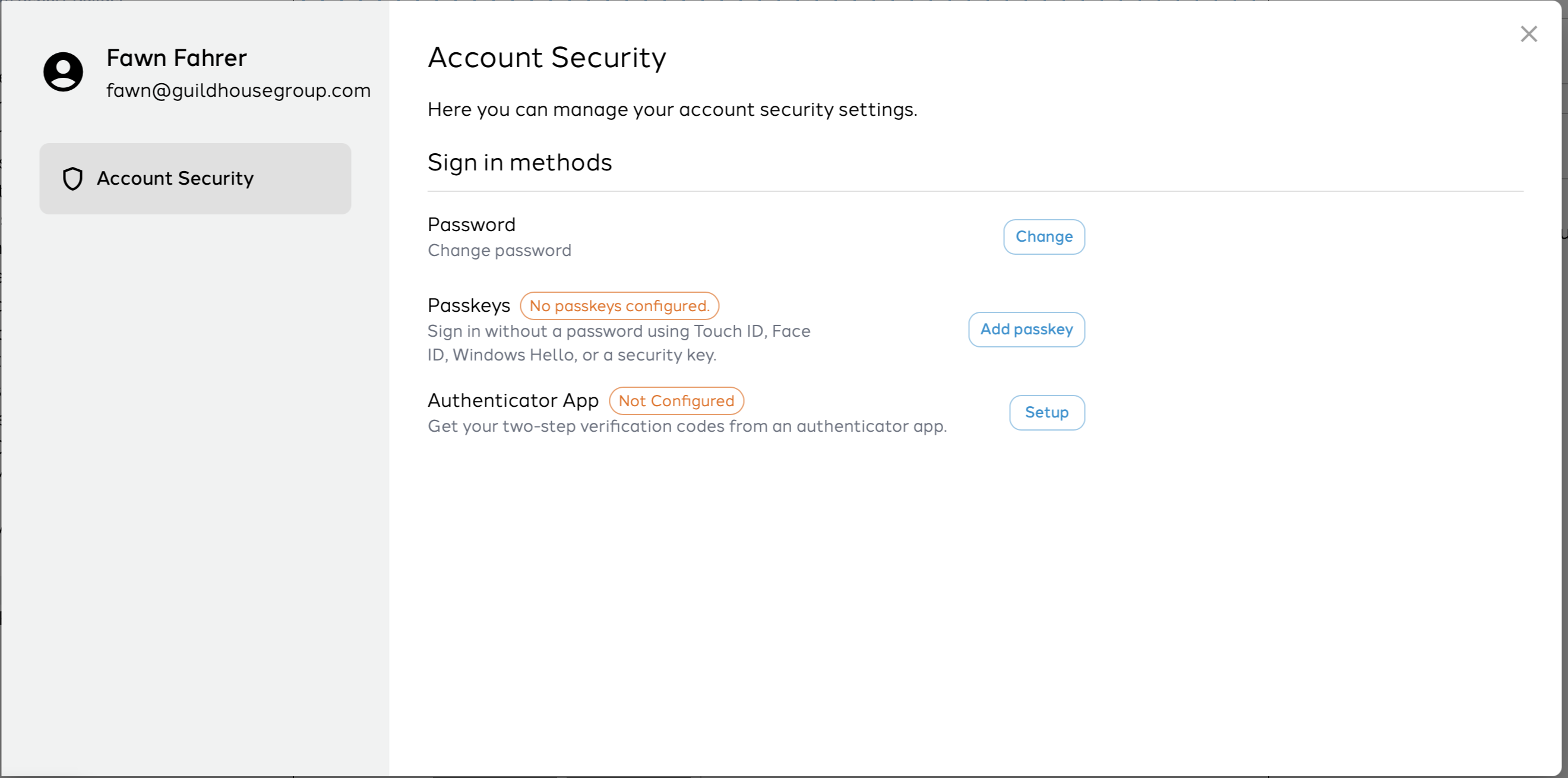Click the Authenticator App row label
The height and width of the screenshot is (778, 1568).
[513, 400]
